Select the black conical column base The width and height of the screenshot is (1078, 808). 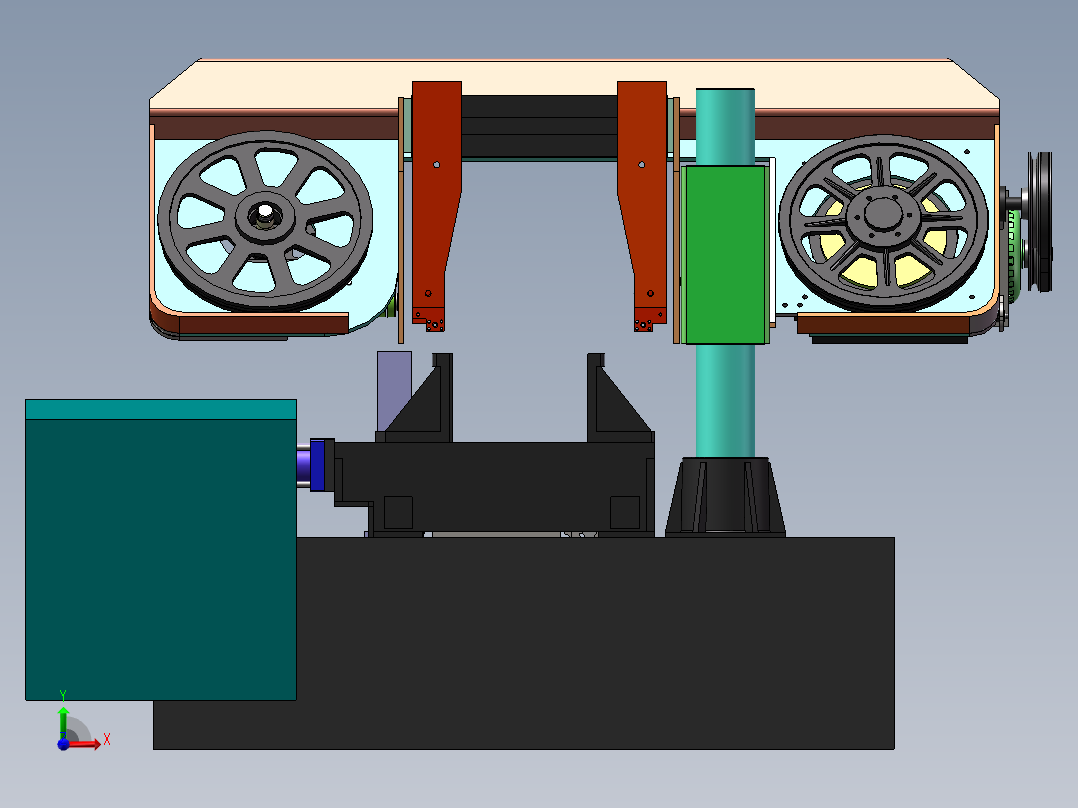pyautogui.click(x=725, y=496)
